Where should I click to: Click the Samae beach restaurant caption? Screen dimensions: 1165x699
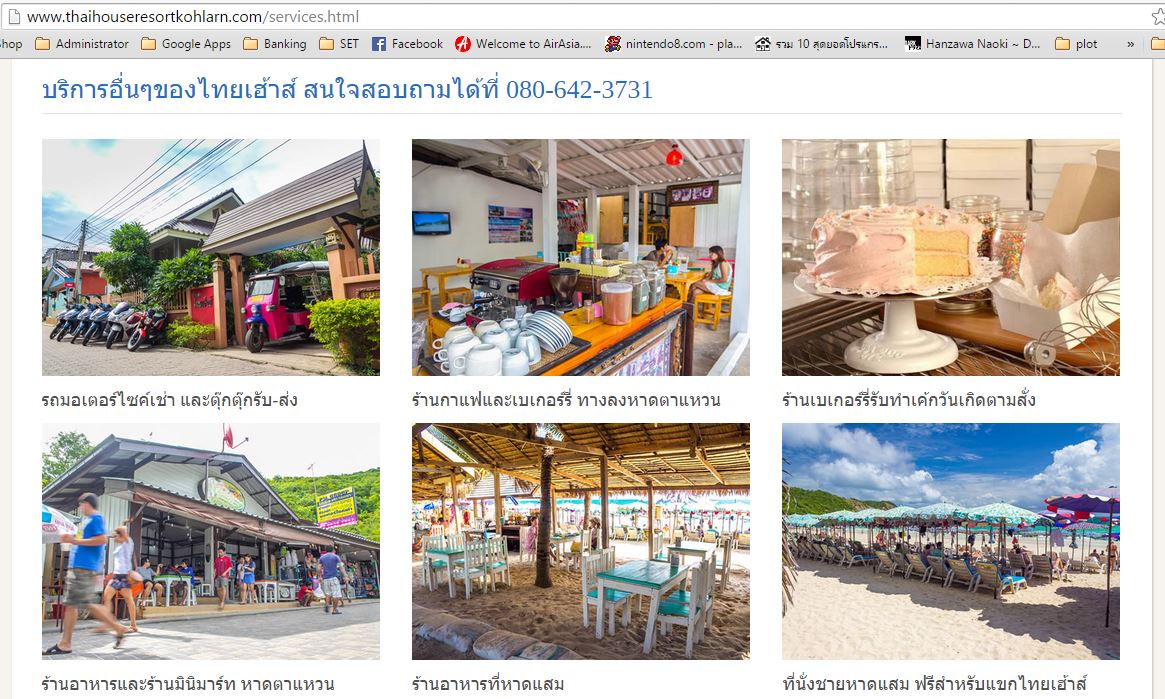click(x=488, y=683)
